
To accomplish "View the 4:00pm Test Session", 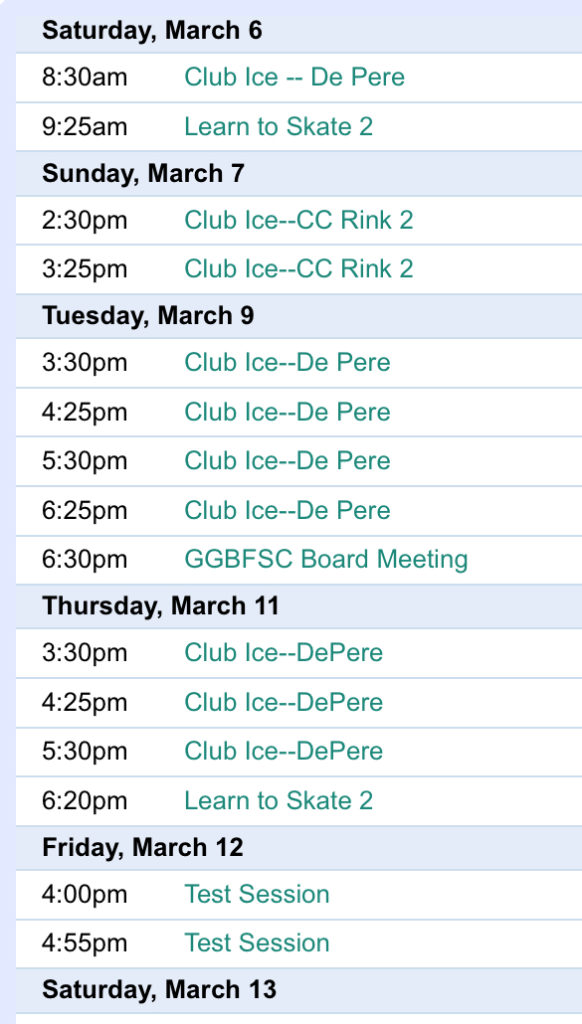I will coord(257,894).
